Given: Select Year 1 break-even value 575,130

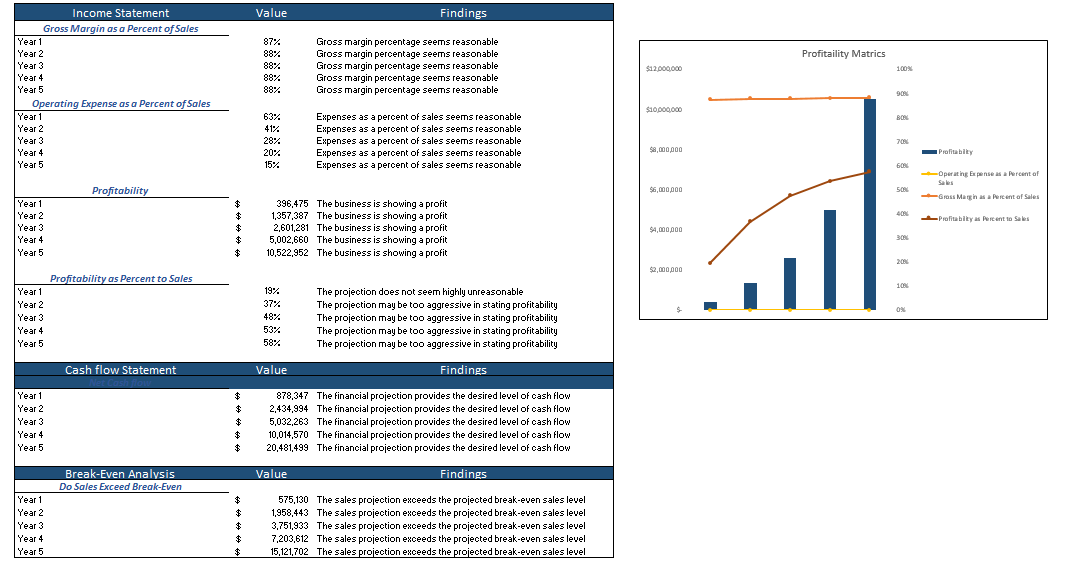Looking at the screenshot, I should pos(287,500).
